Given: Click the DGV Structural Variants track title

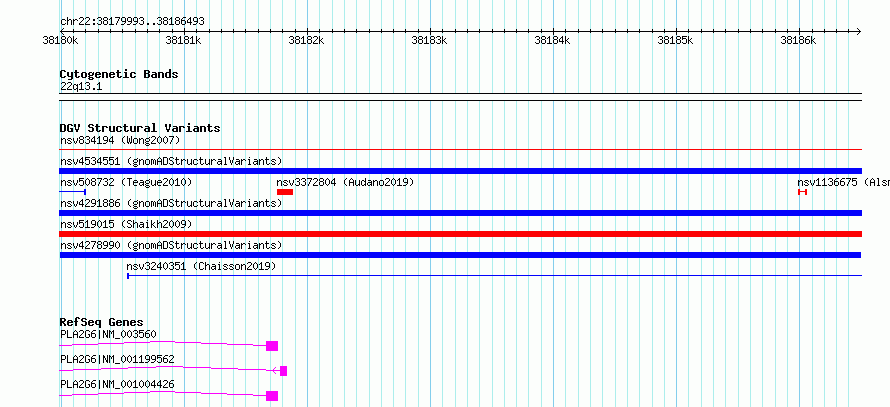Looking at the screenshot, I should click(140, 128).
